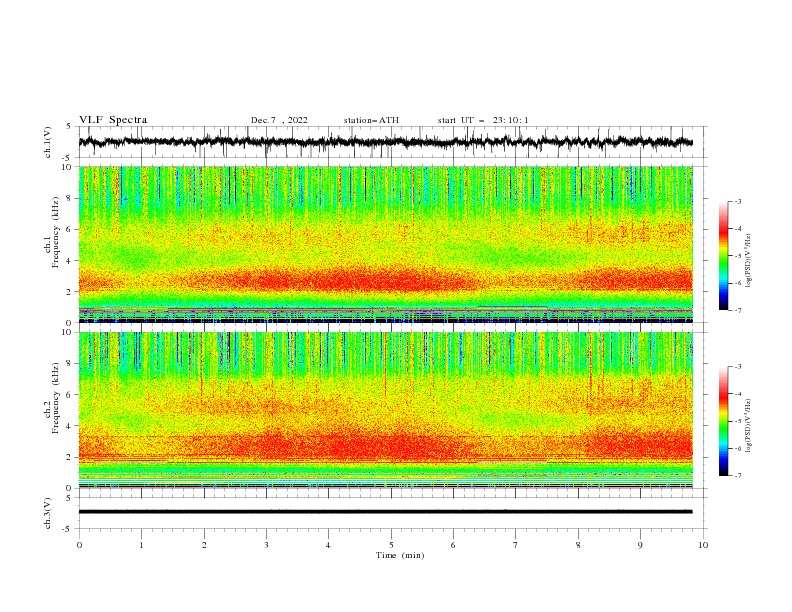Screen dimensions: 792x612
Task: Click the ch.1 colorbar label "-7"
Action: point(738,310)
